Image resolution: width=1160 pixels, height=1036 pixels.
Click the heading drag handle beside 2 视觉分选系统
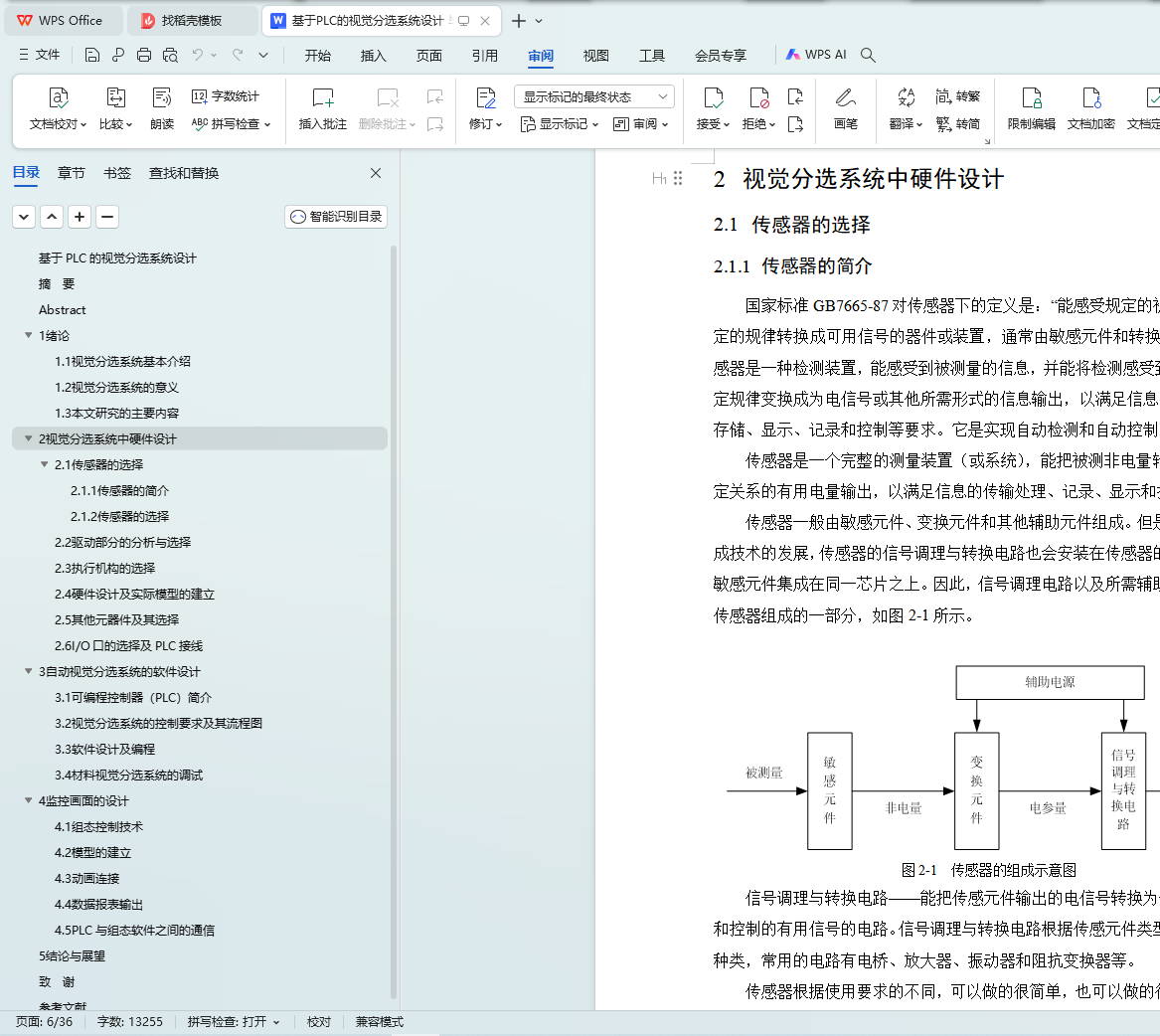pos(678,178)
